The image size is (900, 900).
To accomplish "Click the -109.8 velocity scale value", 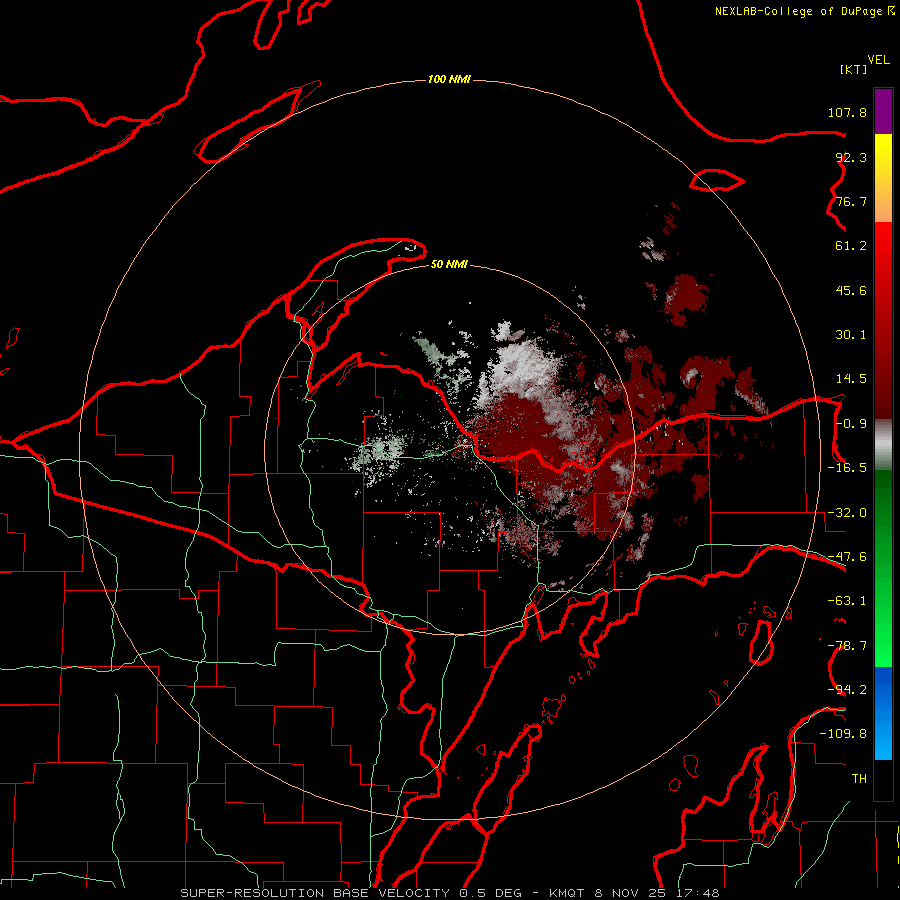I will [x=843, y=734].
